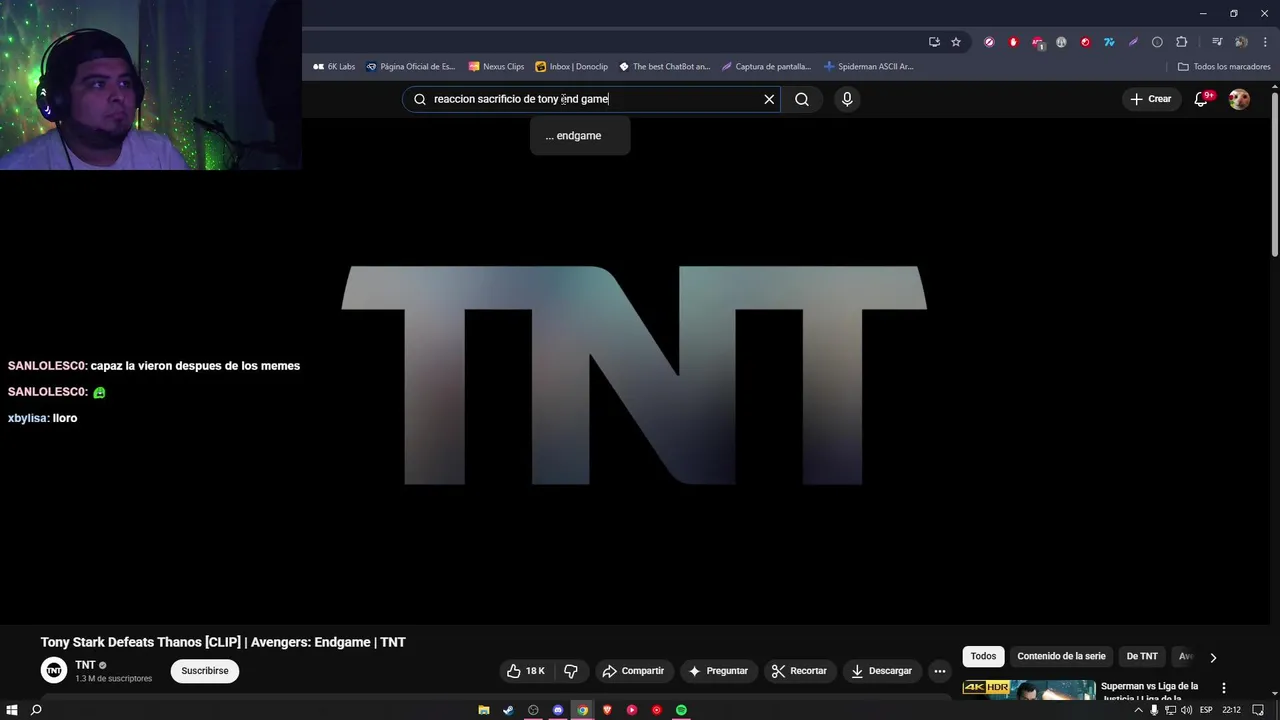Open File Explorer from the taskbar
Image resolution: width=1280 pixels, height=720 pixels.
484,710
